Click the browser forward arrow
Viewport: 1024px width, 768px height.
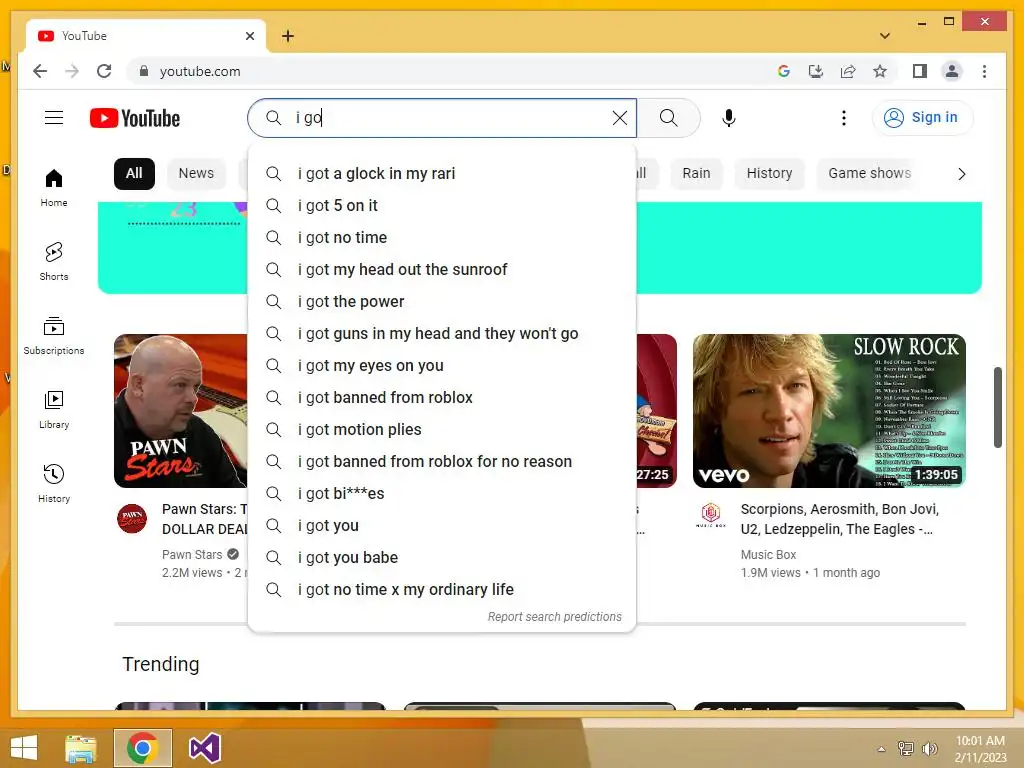(x=72, y=71)
